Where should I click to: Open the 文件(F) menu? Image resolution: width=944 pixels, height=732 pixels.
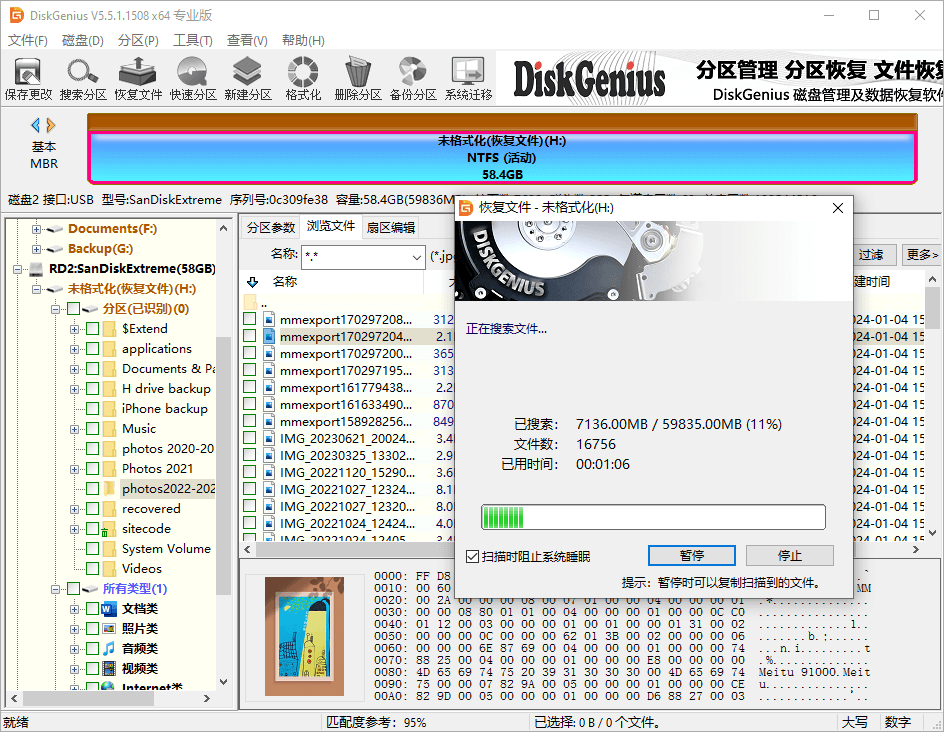coord(28,40)
